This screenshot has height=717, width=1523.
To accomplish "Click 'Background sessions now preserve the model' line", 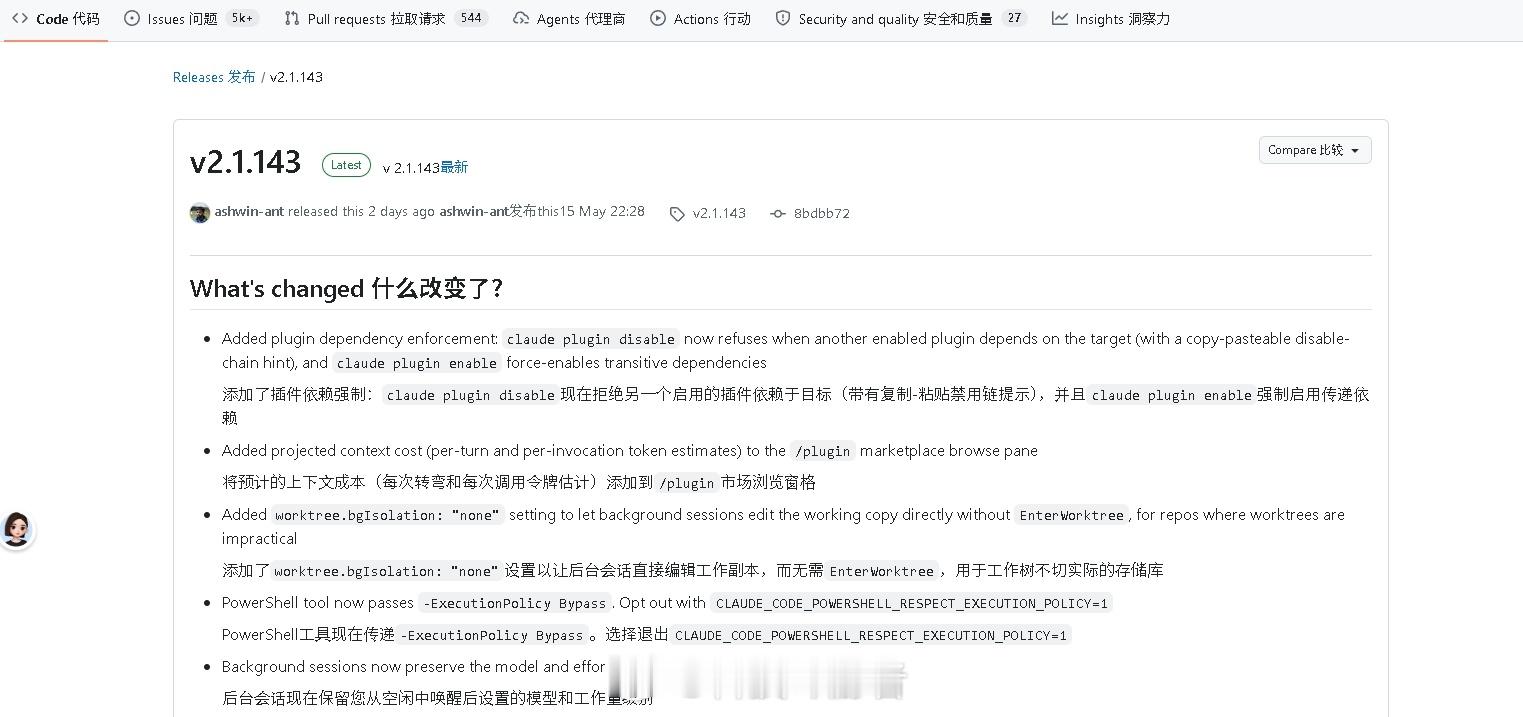I will pyautogui.click(x=414, y=666).
